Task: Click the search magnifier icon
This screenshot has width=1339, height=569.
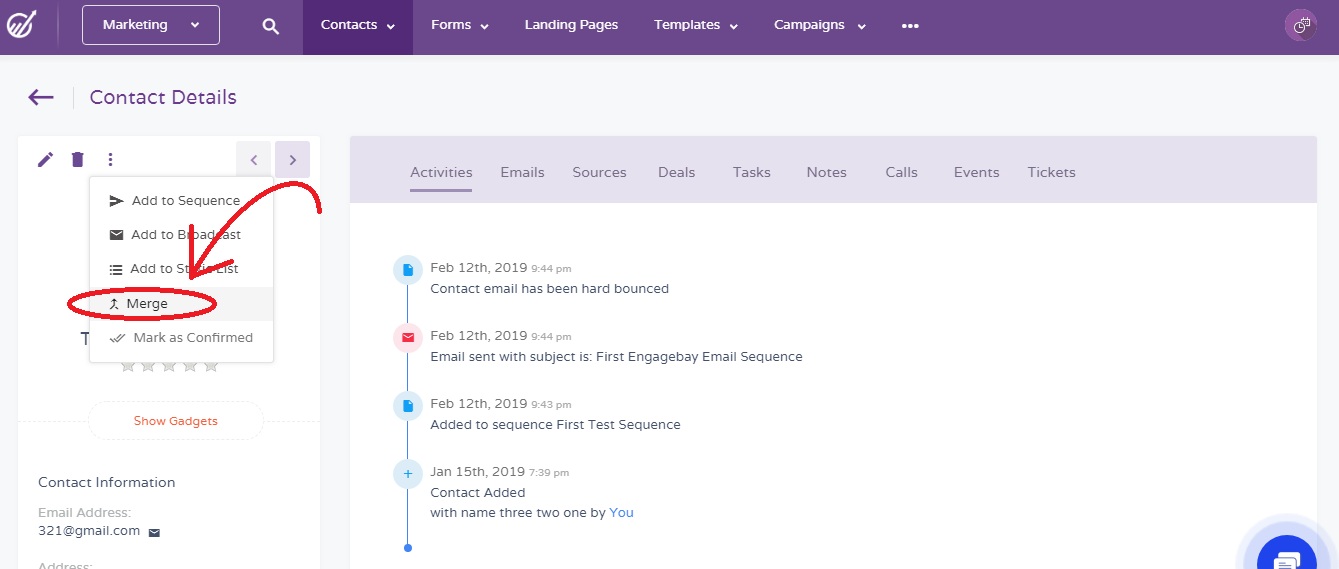Action: coord(270,26)
